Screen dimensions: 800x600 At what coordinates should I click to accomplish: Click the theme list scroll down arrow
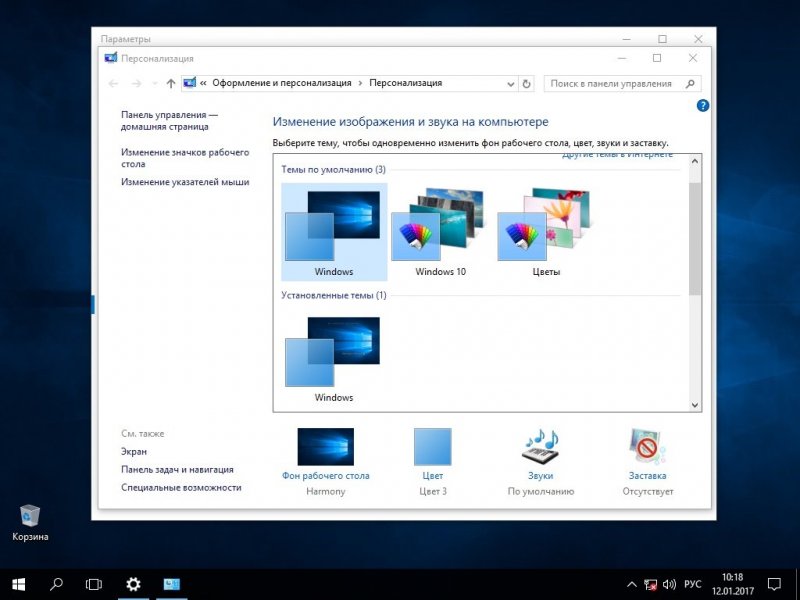pyautogui.click(x=695, y=405)
